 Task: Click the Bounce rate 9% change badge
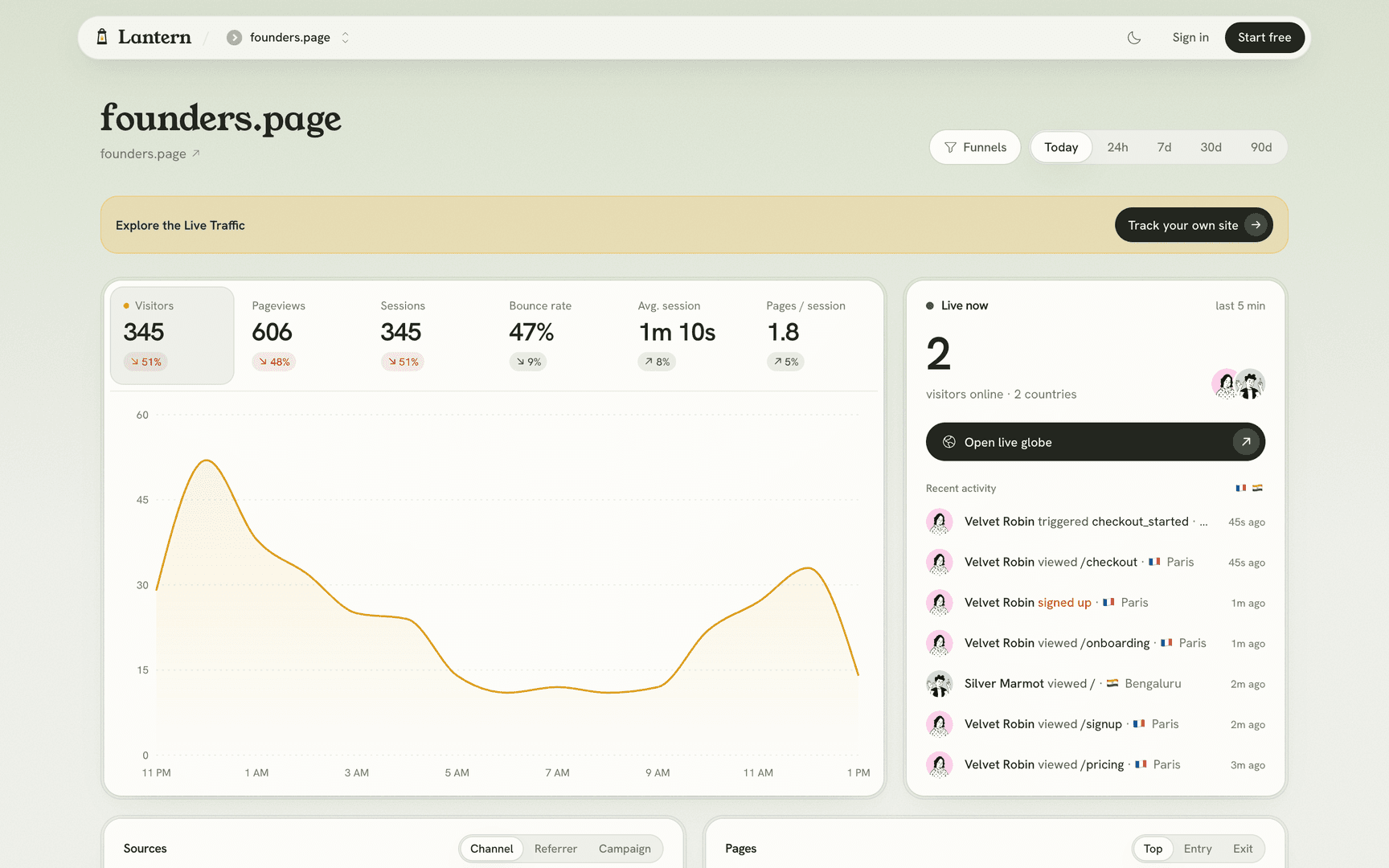coord(528,362)
